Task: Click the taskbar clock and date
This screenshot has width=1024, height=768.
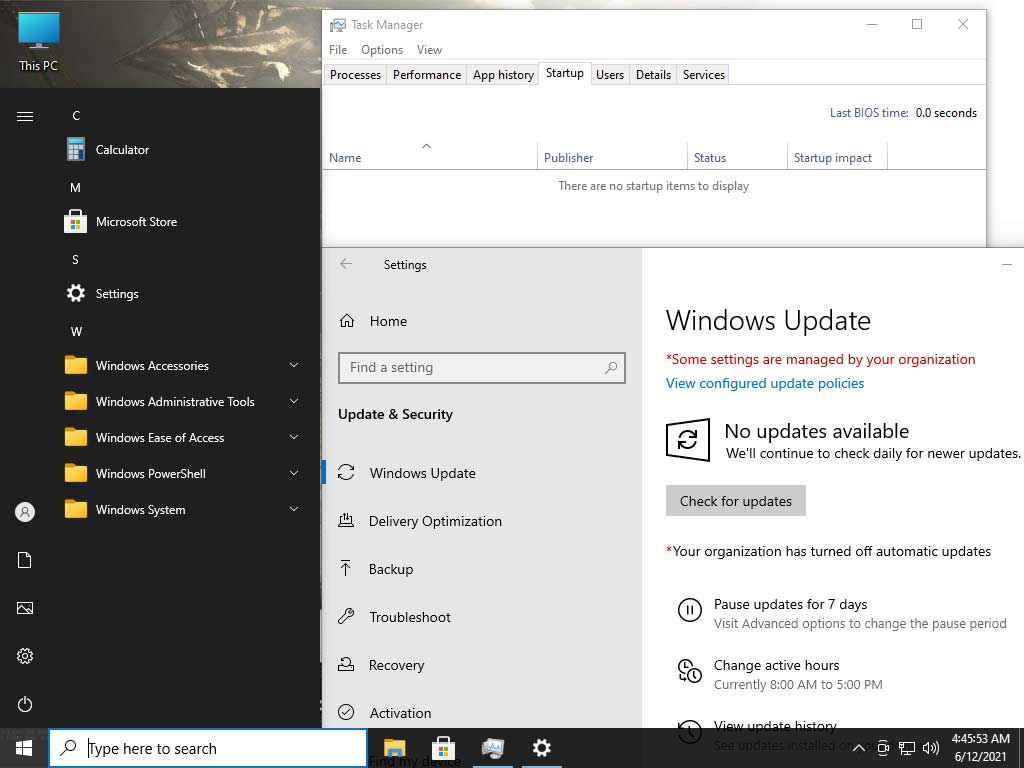Action: tap(980, 748)
